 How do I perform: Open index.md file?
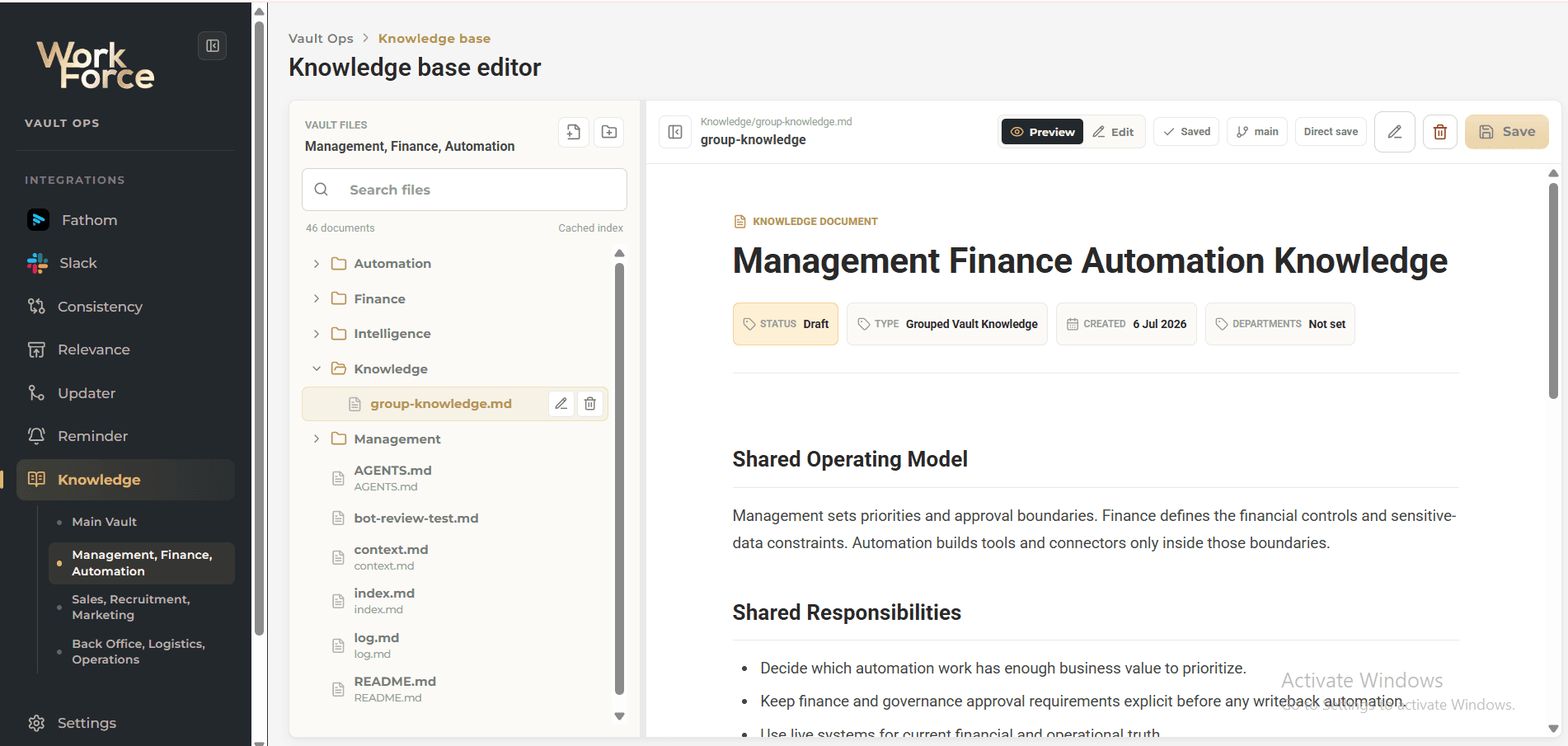pos(384,601)
